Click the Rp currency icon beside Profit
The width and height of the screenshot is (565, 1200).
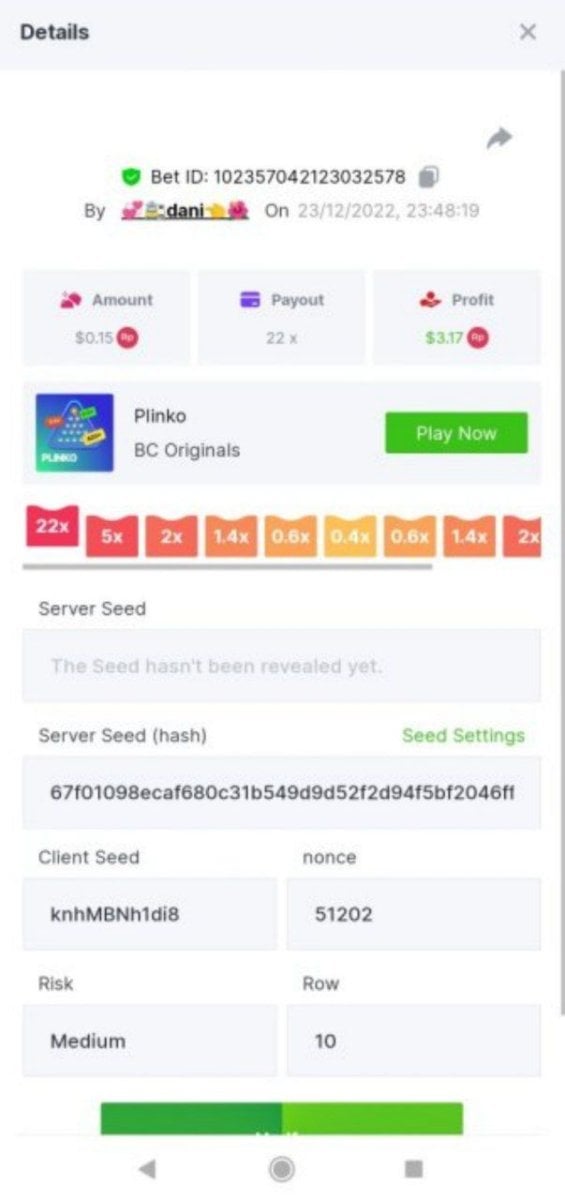479,338
